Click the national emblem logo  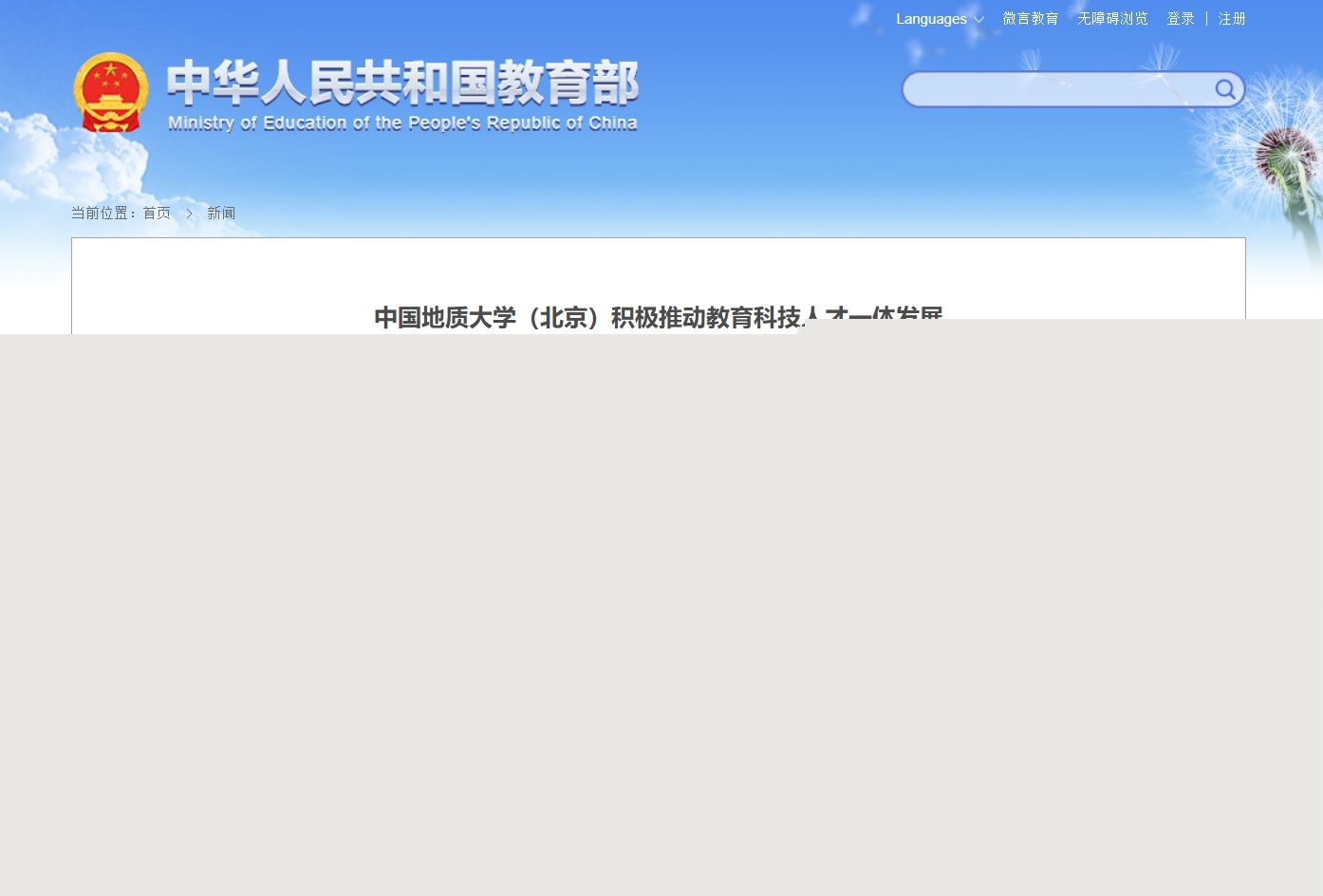point(111,92)
